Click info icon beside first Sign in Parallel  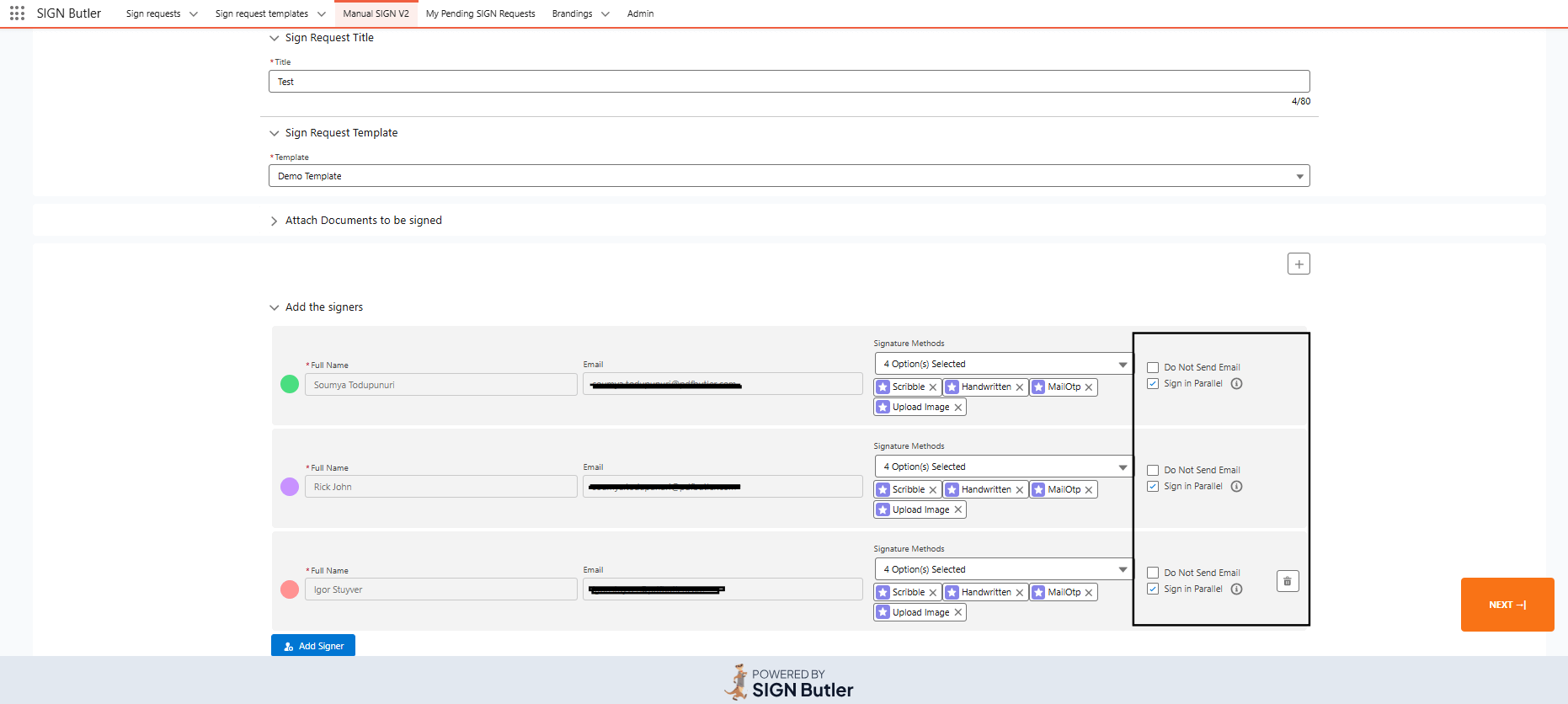(1236, 384)
